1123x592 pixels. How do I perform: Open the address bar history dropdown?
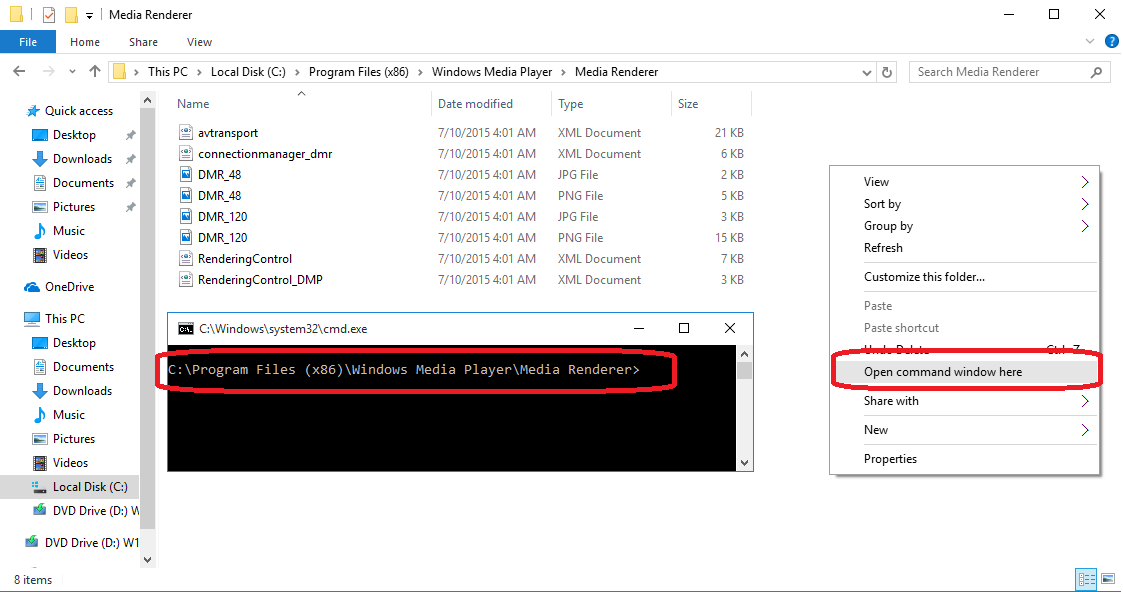coord(867,72)
